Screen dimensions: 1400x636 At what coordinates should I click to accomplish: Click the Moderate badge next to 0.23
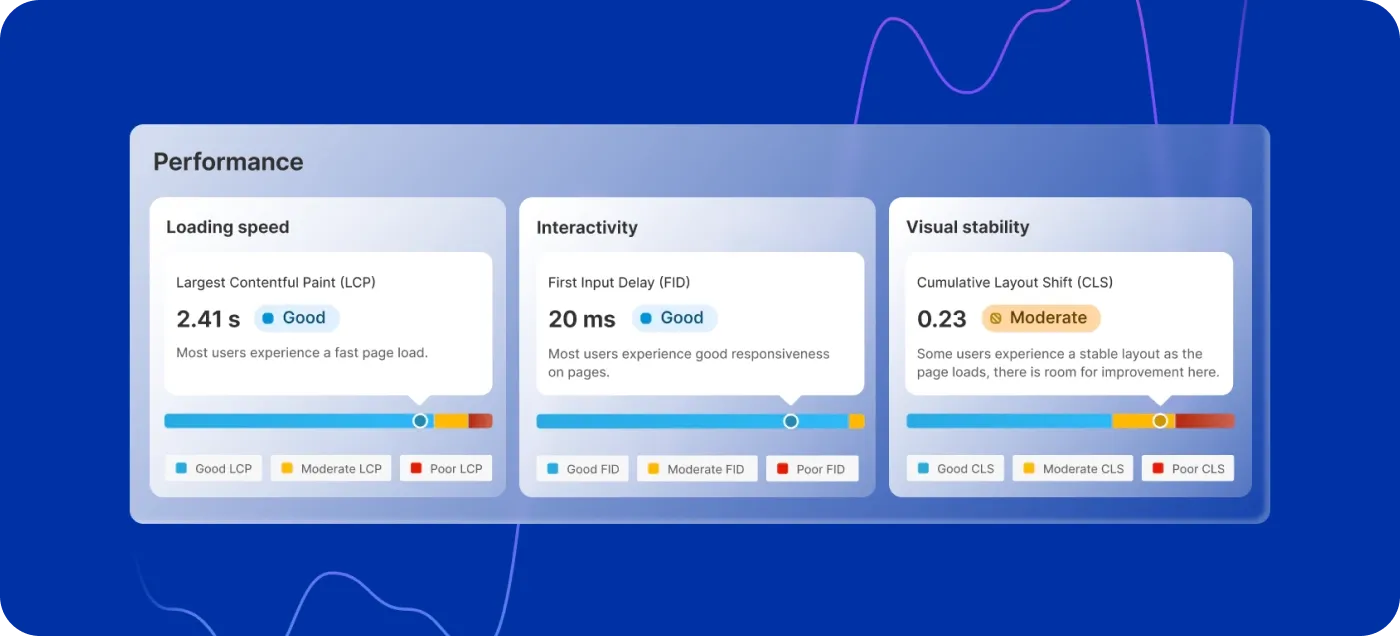(1040, 318)
